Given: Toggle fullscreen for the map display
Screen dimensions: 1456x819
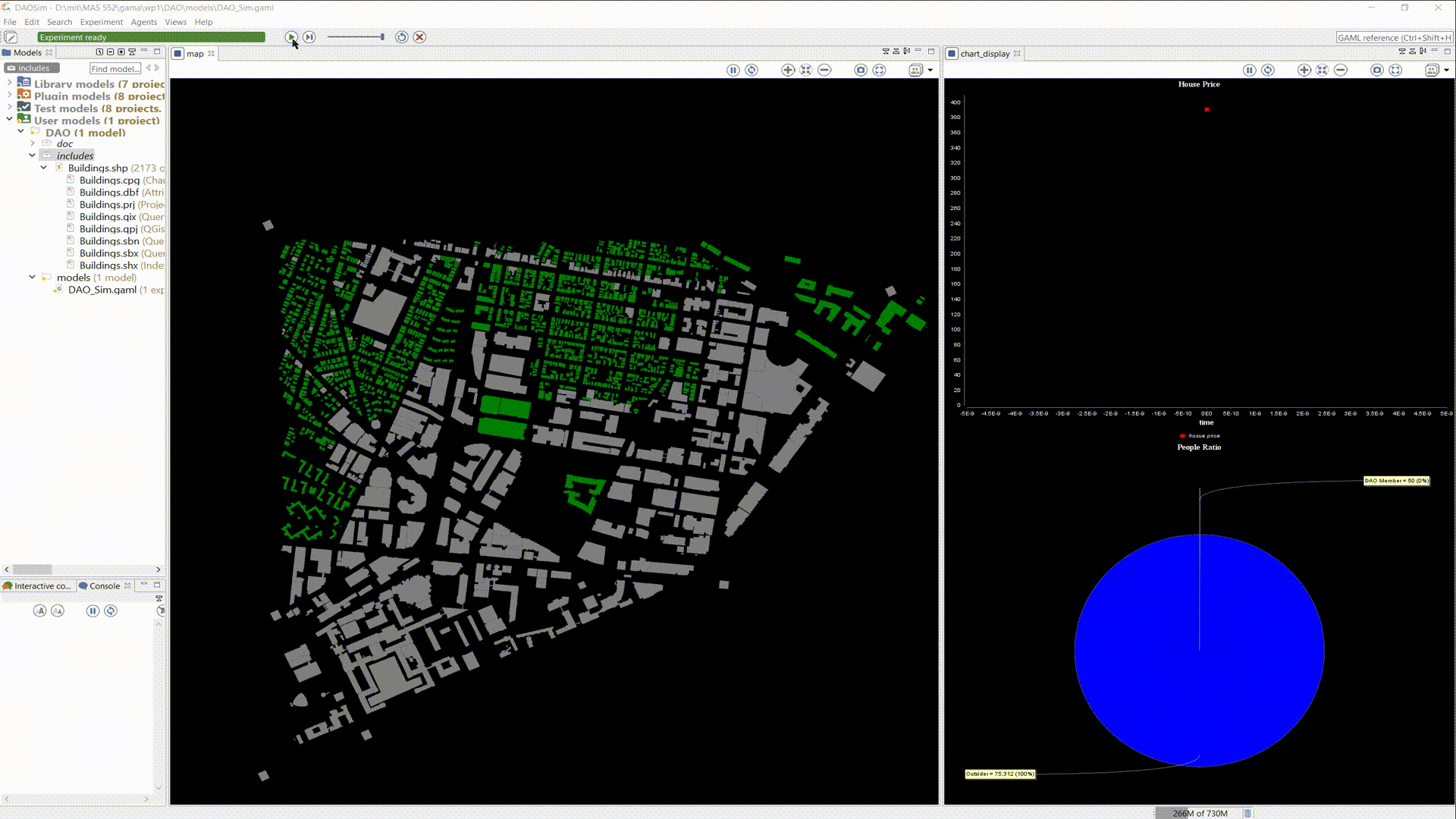Looking at the screenshot, I should pyautogui.click(x=879, y=70).
